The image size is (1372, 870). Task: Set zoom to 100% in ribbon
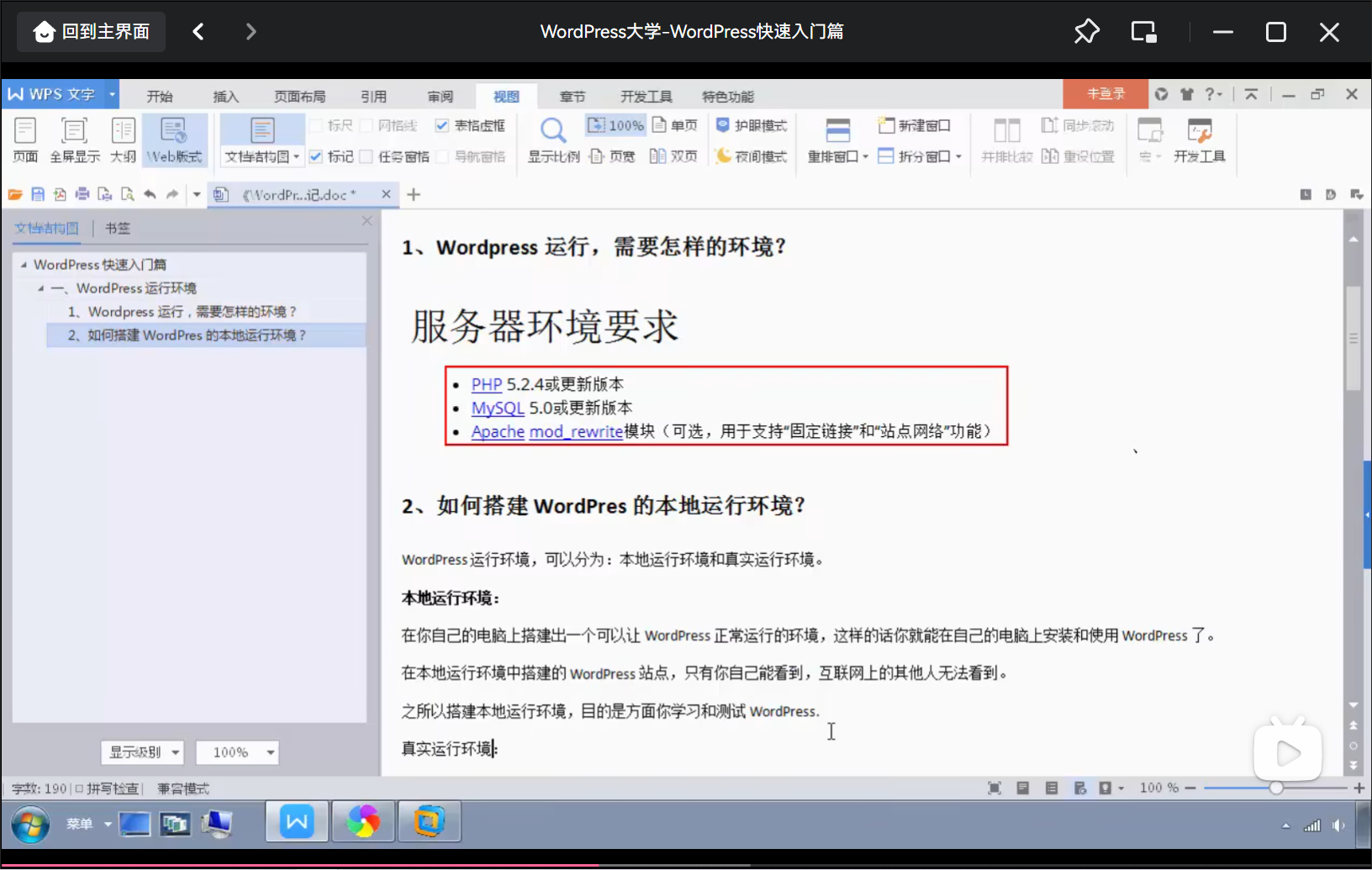coord(616,125)
